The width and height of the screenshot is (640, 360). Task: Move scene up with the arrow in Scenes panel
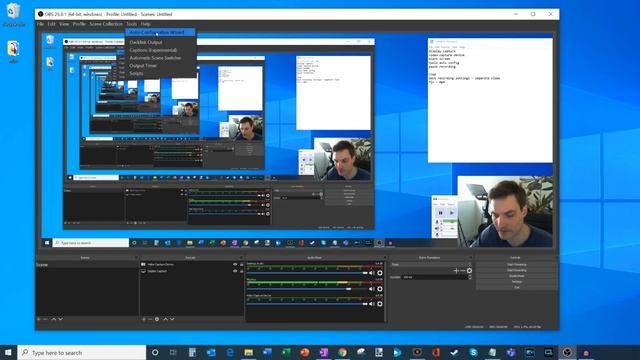(x=53, y=319)
